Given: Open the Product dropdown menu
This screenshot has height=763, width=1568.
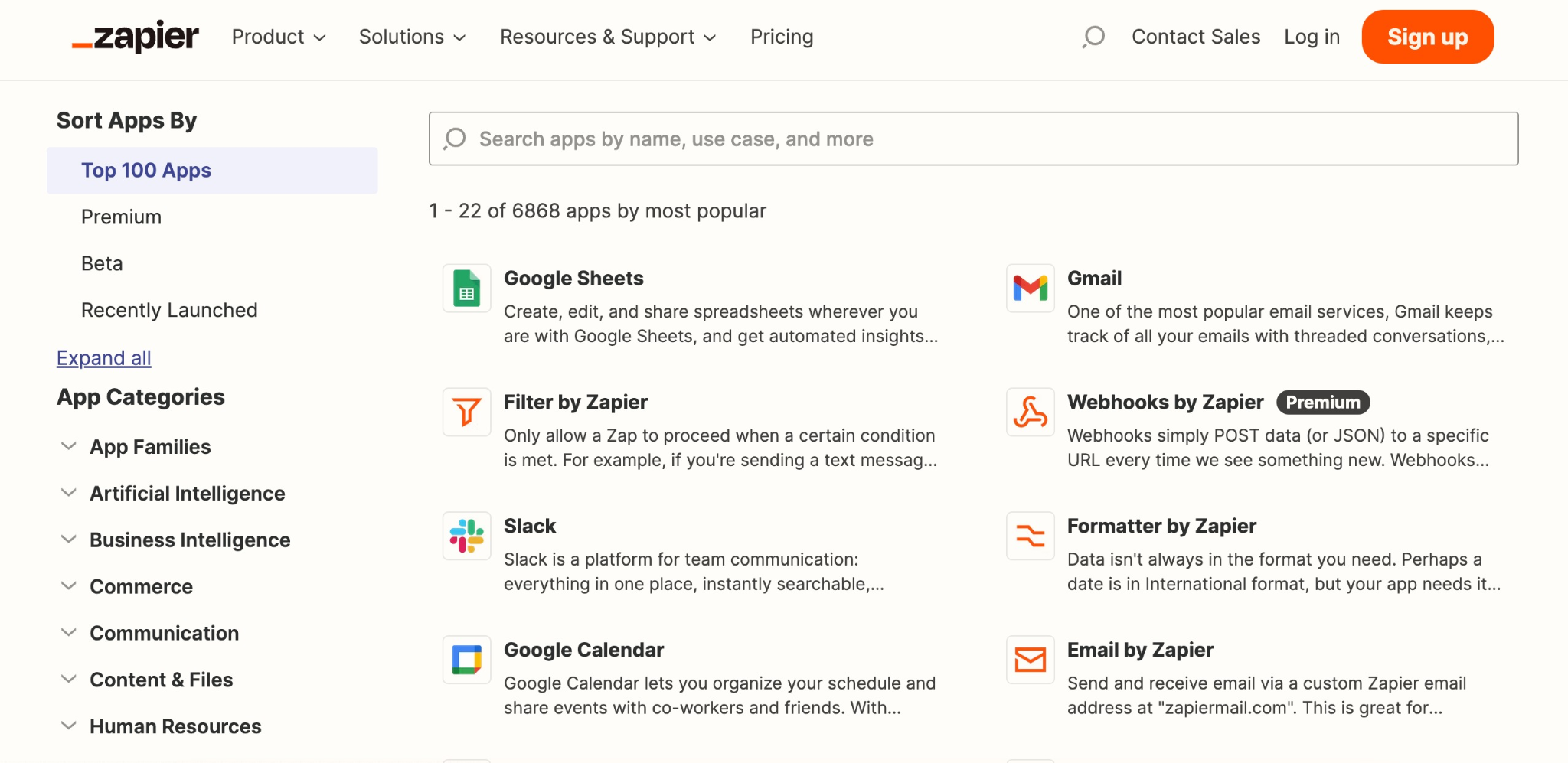Looking at the screenshot, I should (279, 37).
